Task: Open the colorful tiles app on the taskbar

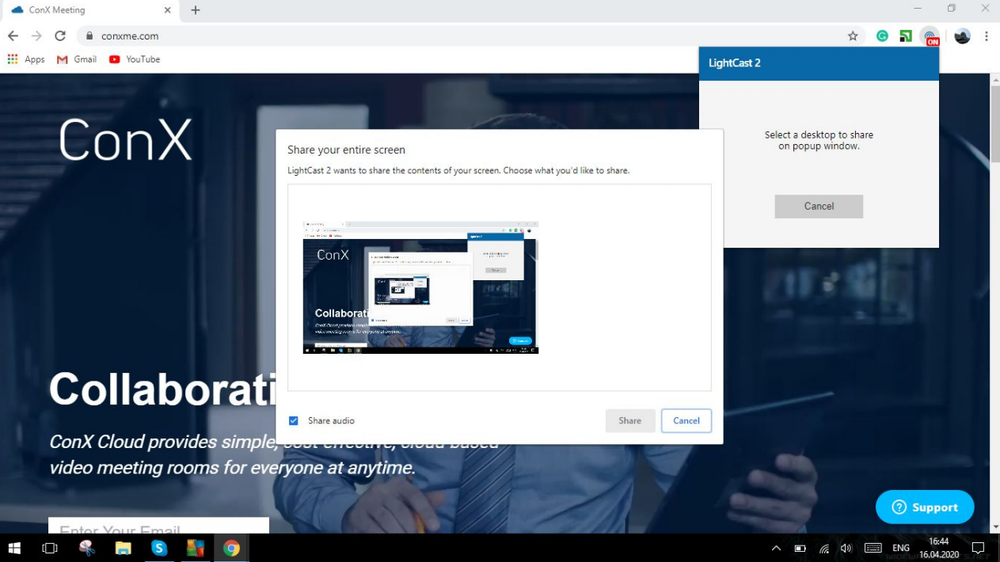Action: (x=195, y=548)
